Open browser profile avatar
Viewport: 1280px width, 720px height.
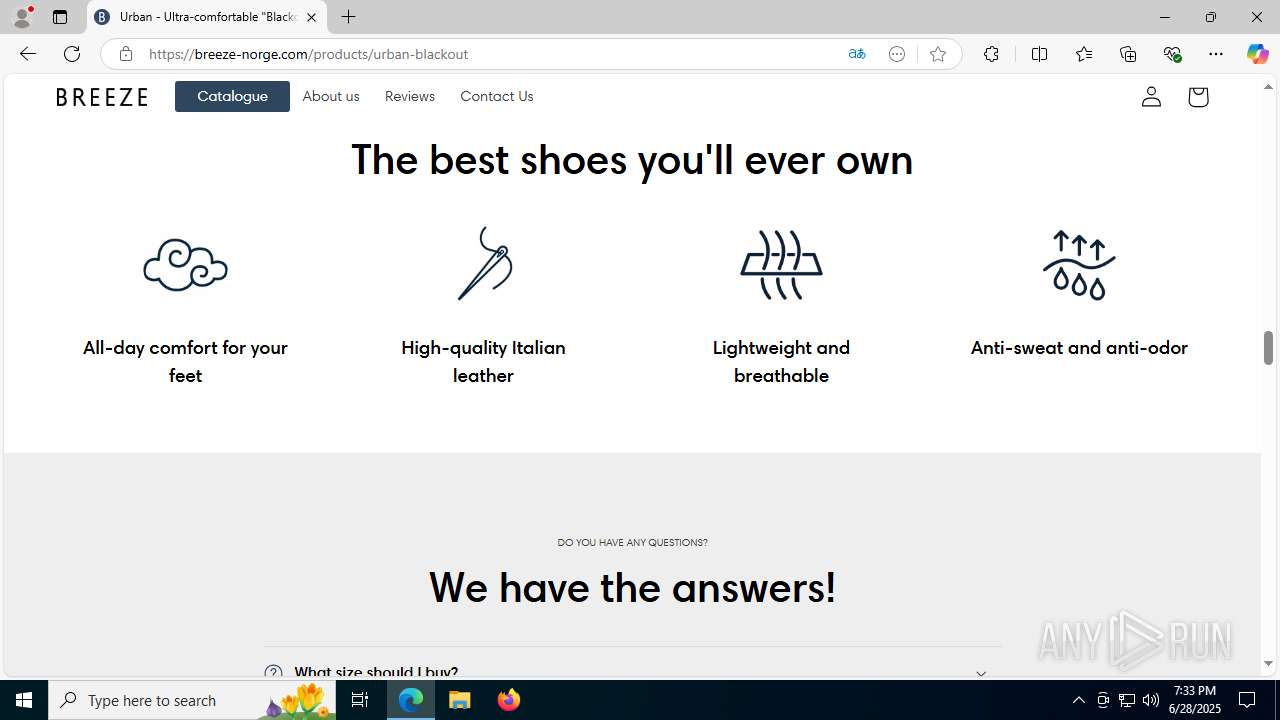pyautogui.click(x=22, y=17)
